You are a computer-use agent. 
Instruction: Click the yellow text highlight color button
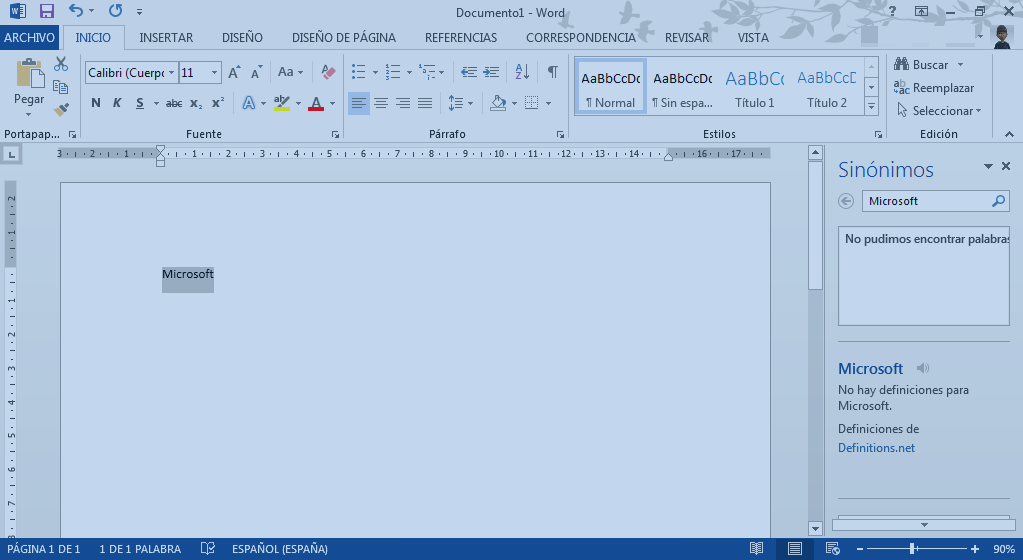tap(282, 103)
